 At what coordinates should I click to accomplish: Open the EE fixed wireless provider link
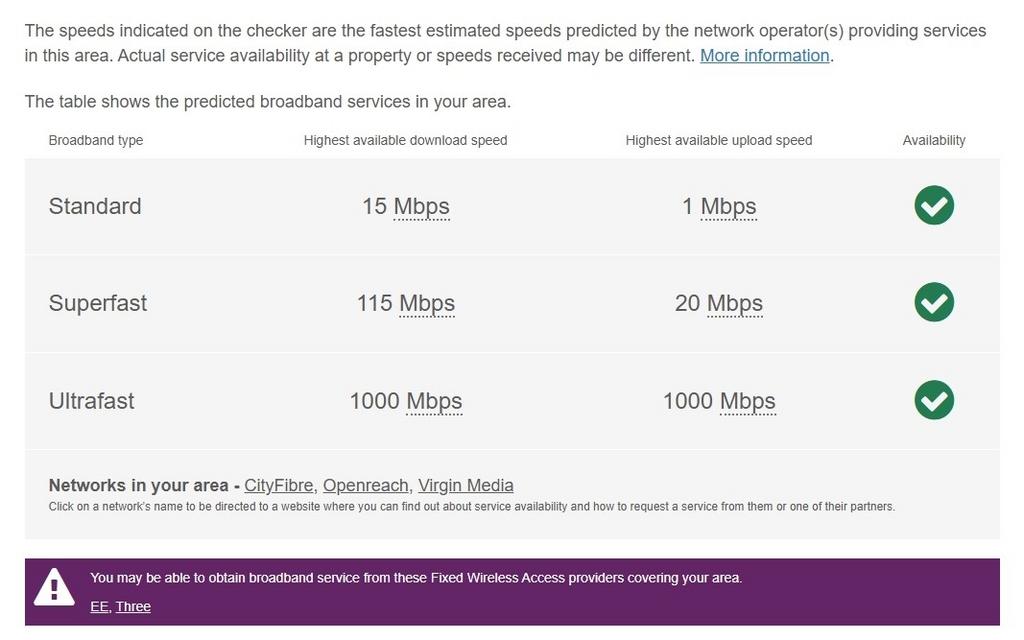(97, 606)
